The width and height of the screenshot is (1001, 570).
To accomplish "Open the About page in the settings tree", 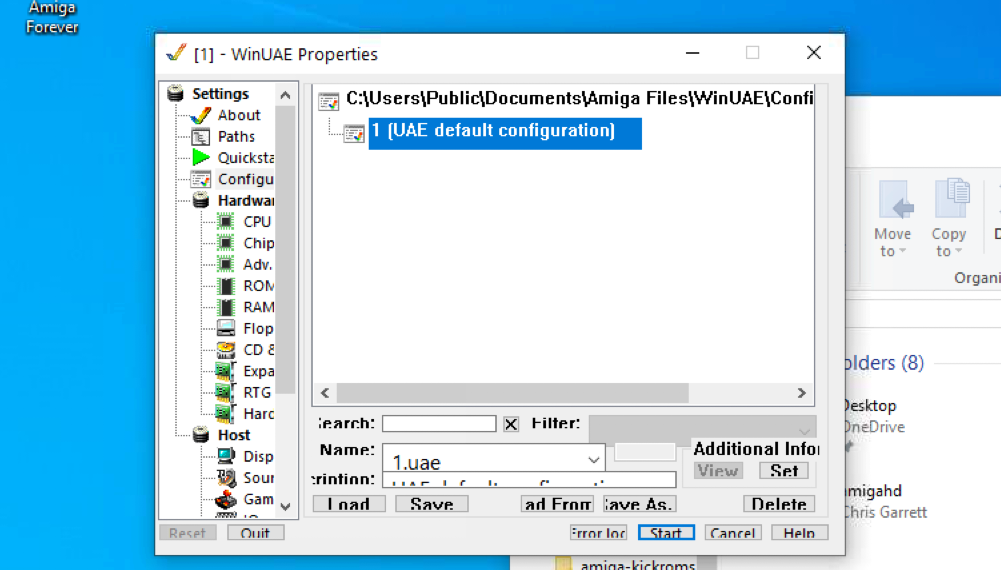I will (239, 115).
